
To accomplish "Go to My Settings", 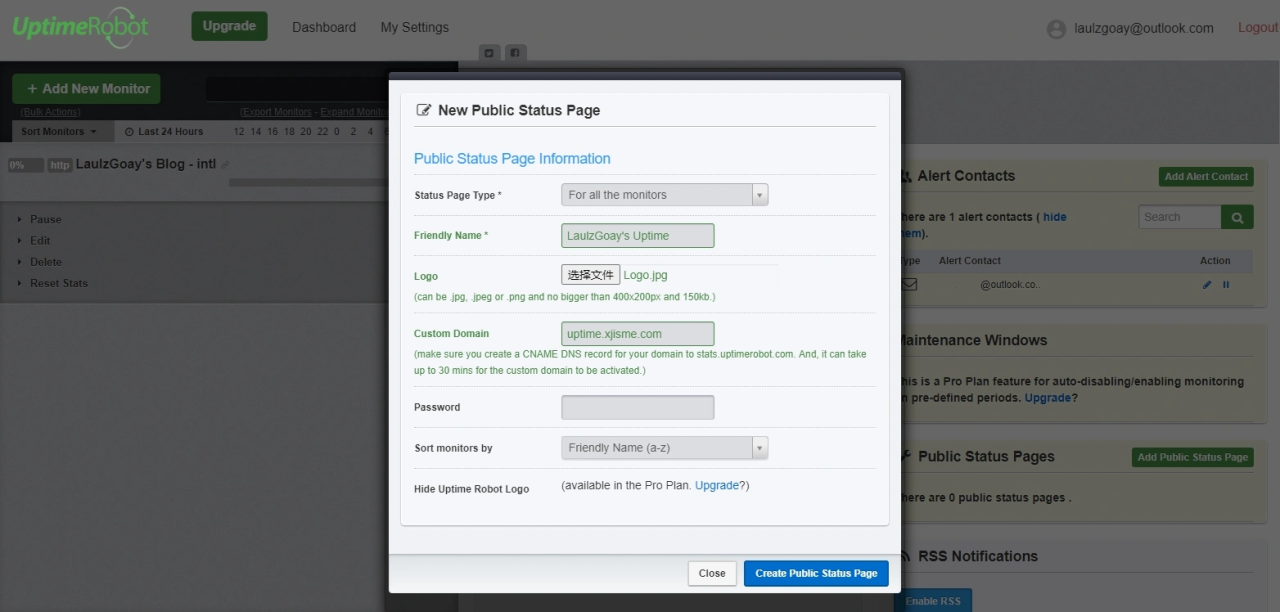I will pos(414,28).
